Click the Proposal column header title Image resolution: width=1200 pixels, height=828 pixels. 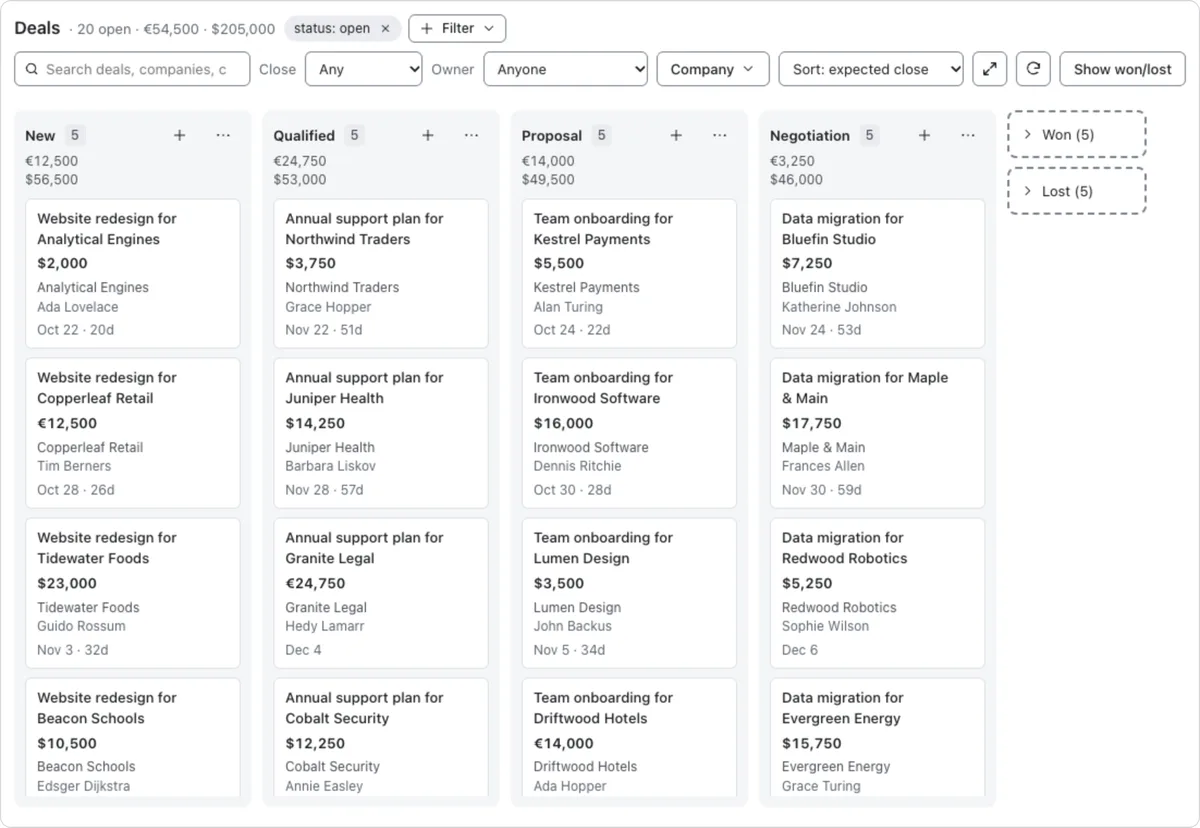(552, 136)
